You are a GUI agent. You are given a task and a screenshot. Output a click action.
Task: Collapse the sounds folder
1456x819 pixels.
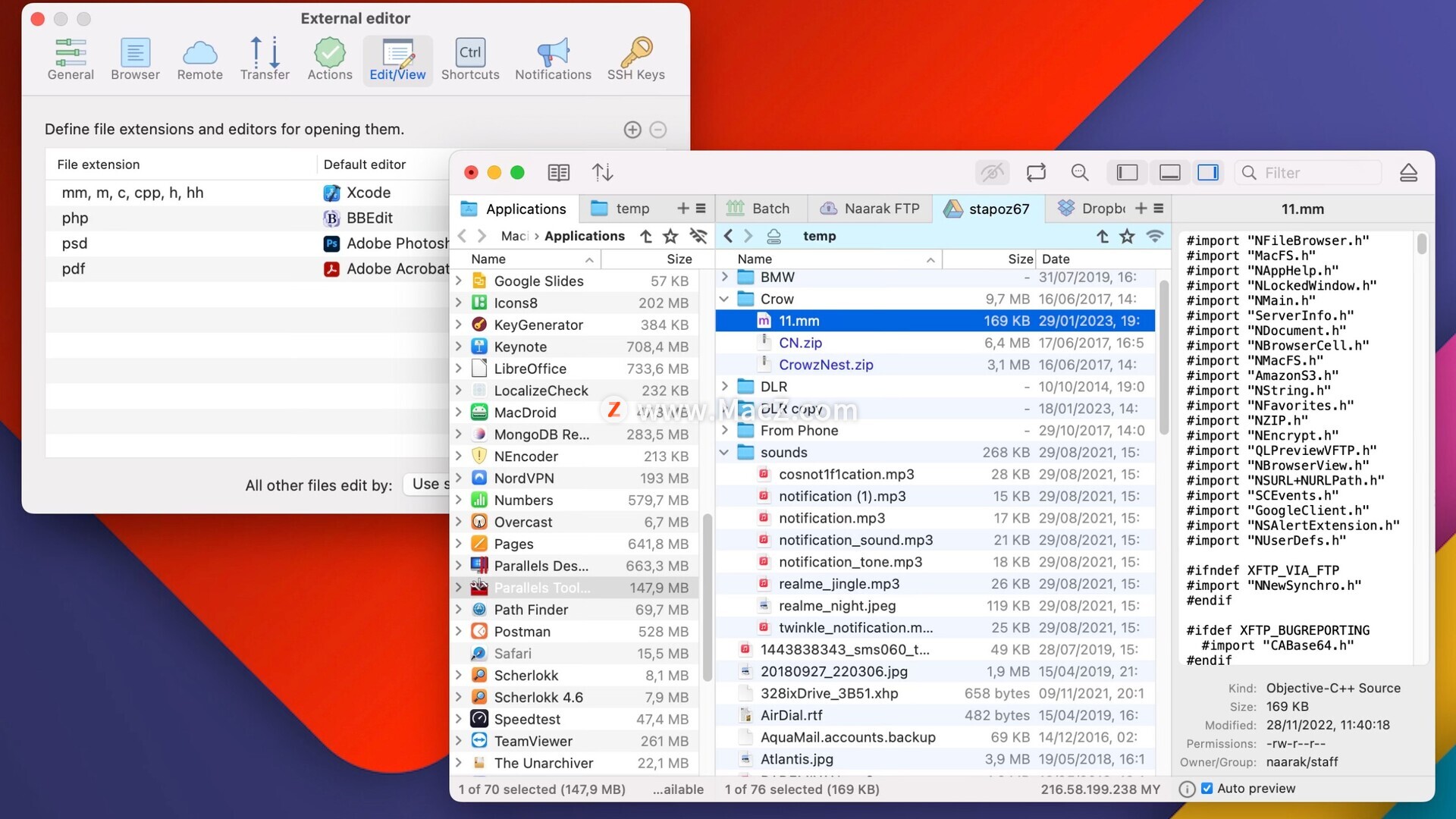(724, 453)
